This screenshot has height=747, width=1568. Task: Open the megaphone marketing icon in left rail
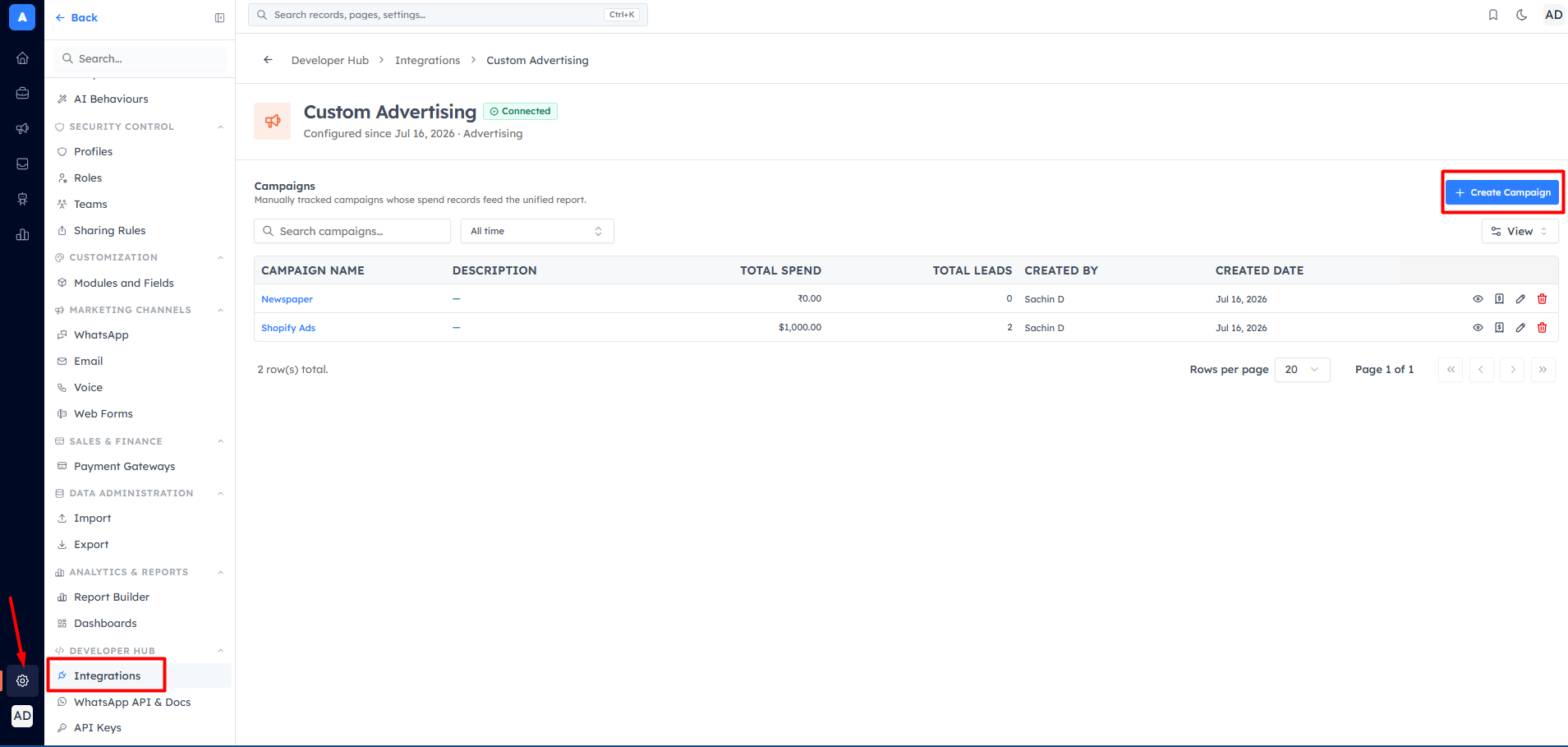(22, 128)
